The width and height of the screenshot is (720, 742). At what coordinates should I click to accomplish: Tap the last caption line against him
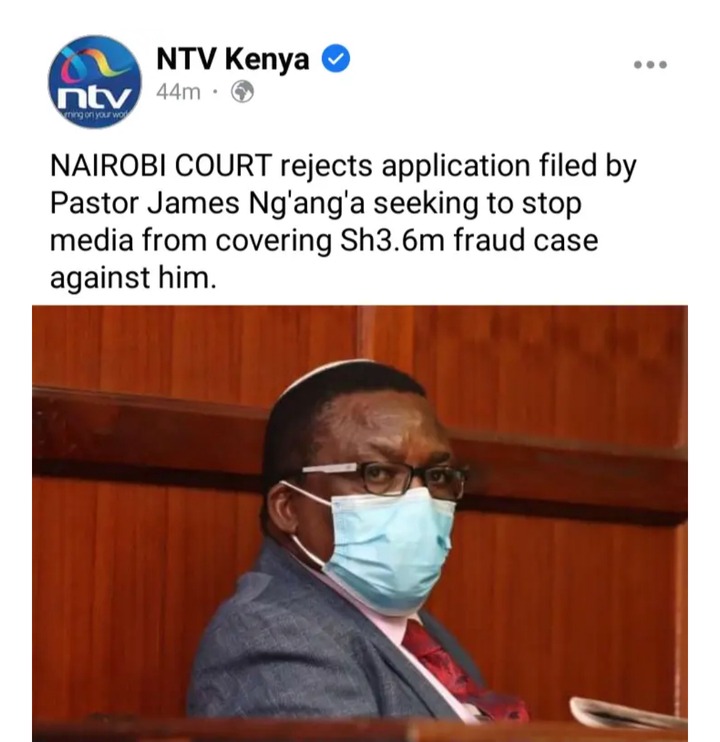click(x=133, y=278)
